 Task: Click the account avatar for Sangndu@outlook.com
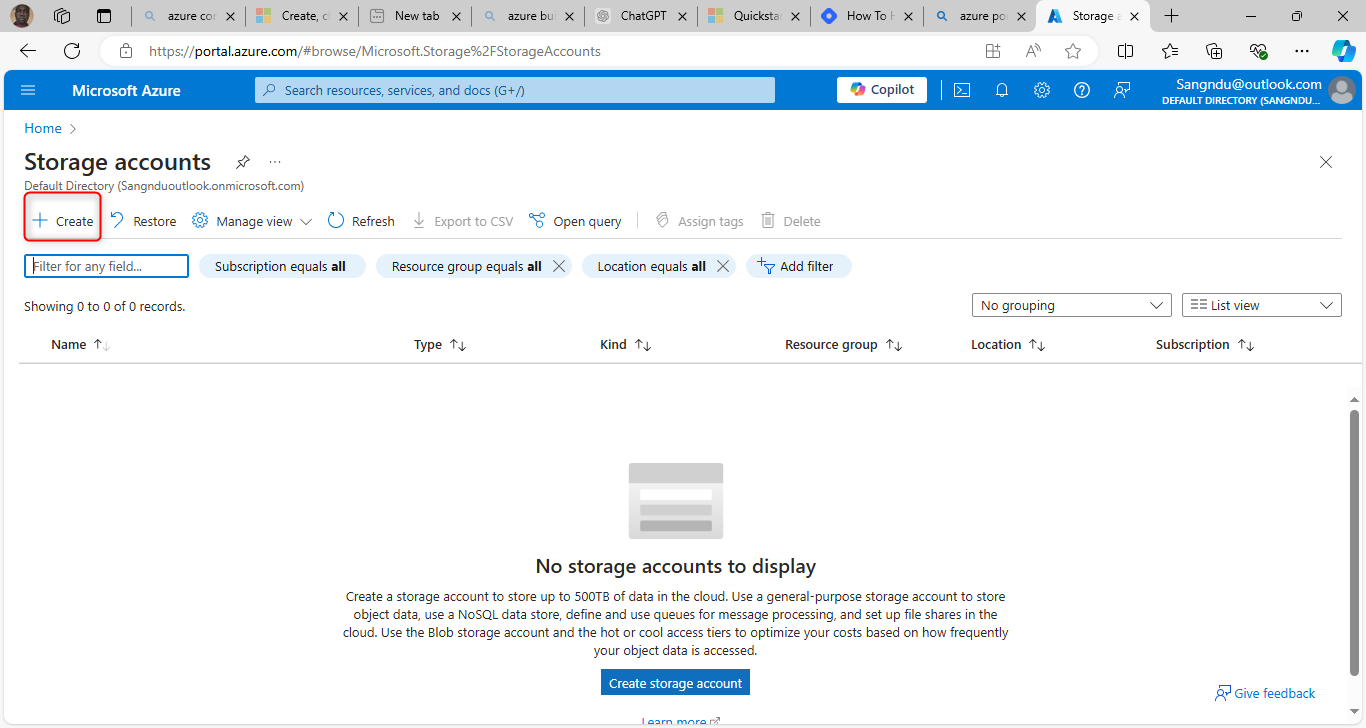click(x=1342, y=90)
